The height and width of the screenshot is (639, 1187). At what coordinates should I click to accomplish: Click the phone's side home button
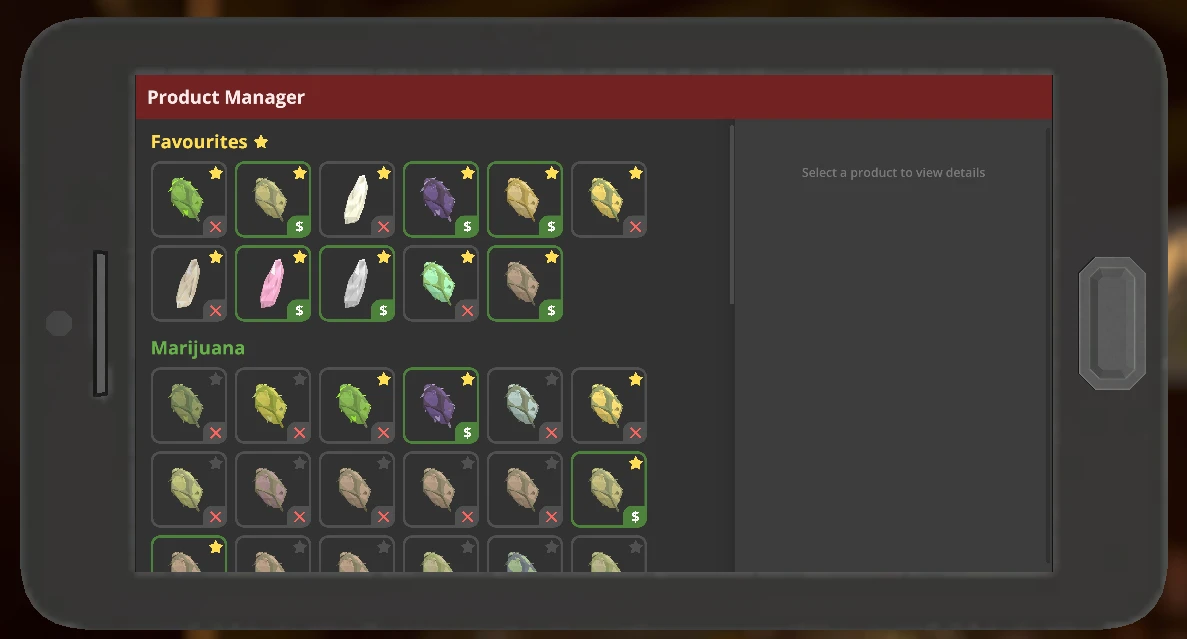(1112, 323)
